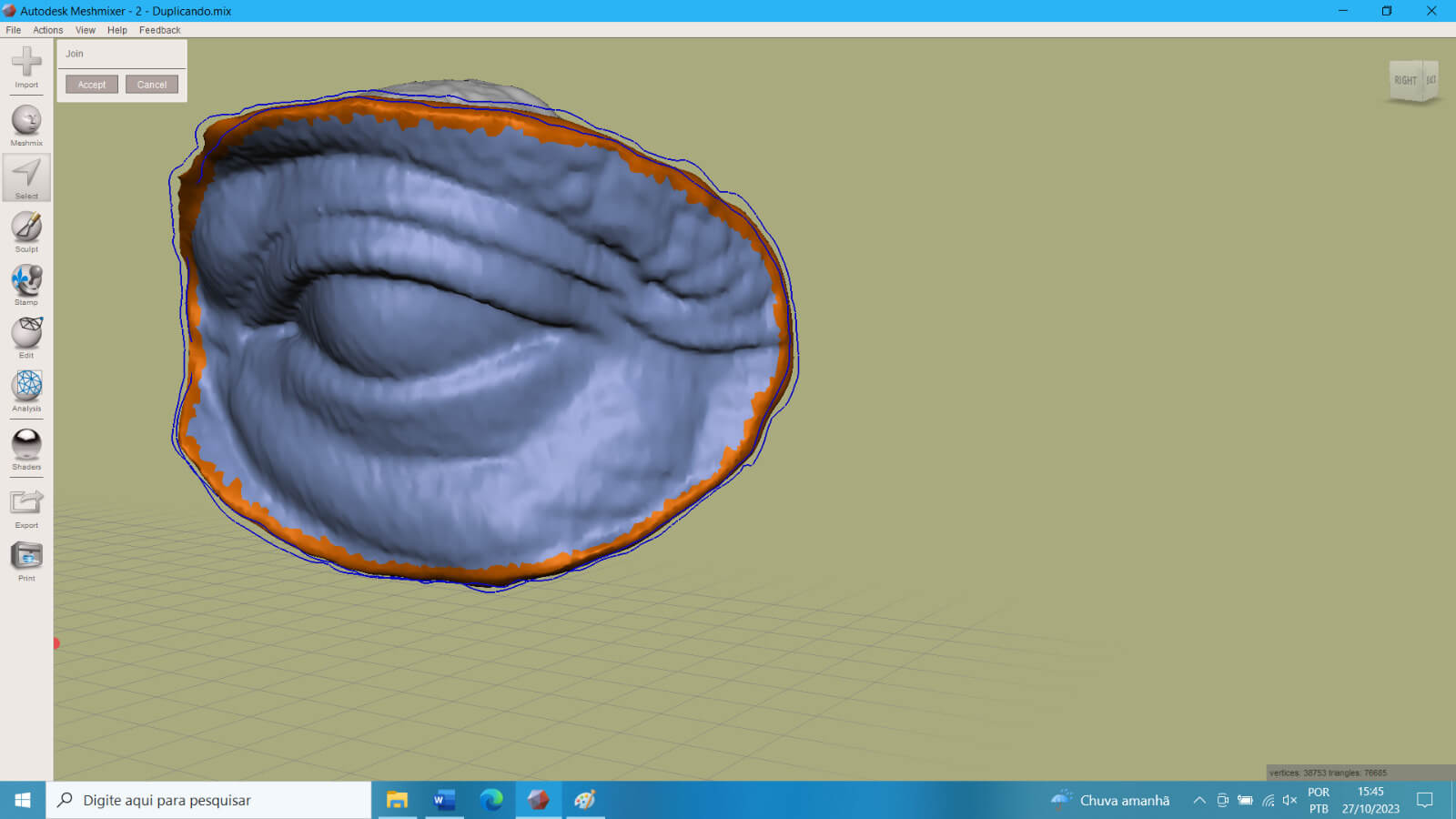Image resolution: width=1456 pixels, height=819 pixels.
Task: Click the Meet Now tray icon
Action: click(1223, 801)
